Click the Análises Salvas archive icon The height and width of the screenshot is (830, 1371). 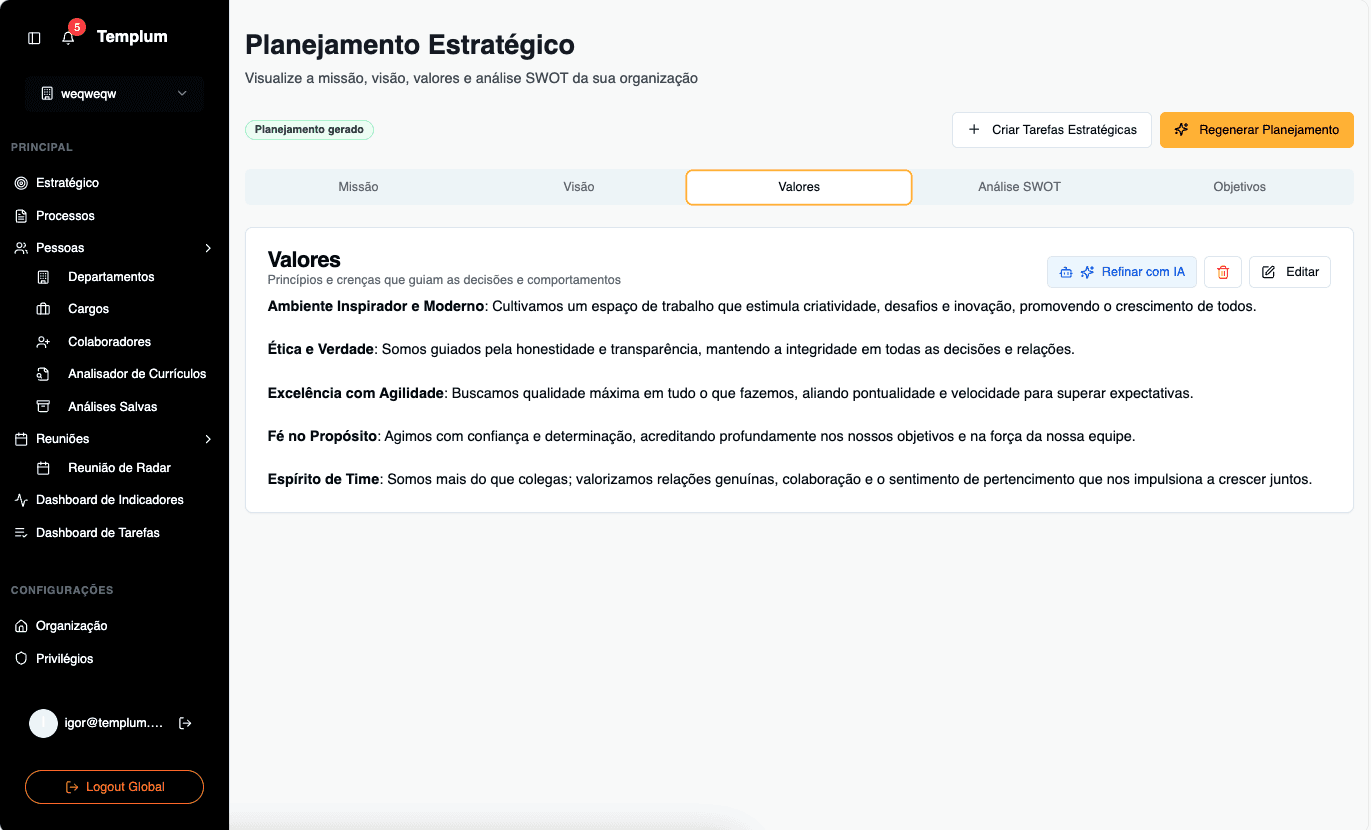pos(43,407)
